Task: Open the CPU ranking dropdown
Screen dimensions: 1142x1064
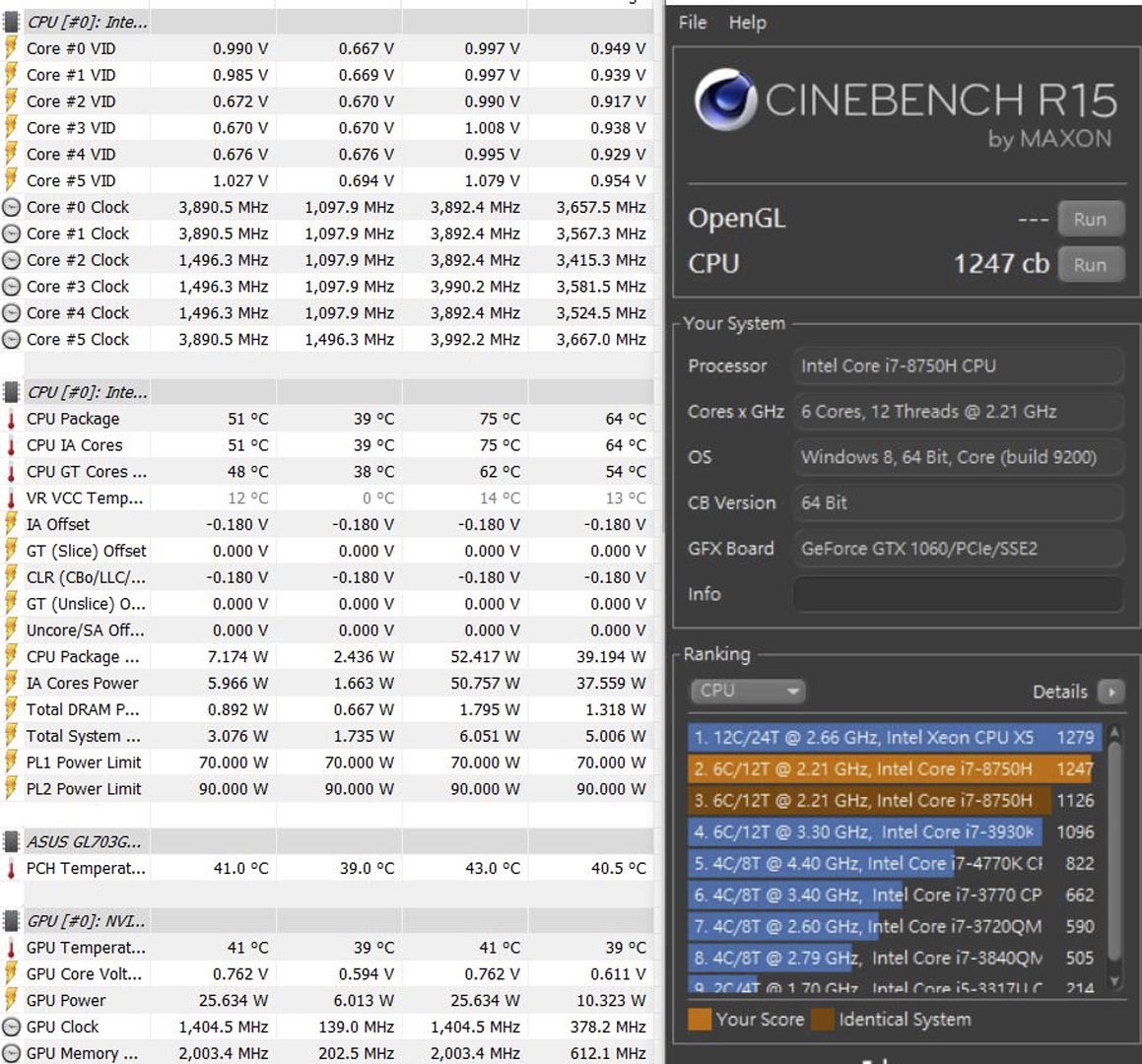Action: (748, 691)
